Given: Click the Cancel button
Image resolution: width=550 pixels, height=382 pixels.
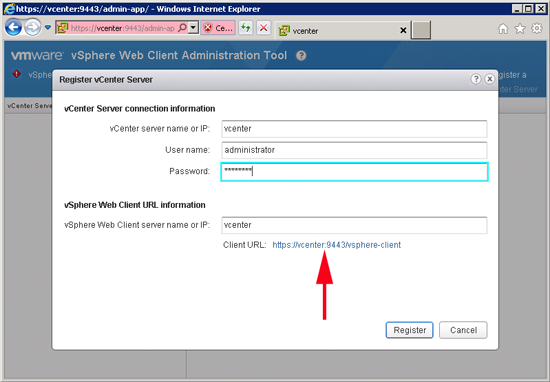Looking at the screenshot, I should point(463,330).
